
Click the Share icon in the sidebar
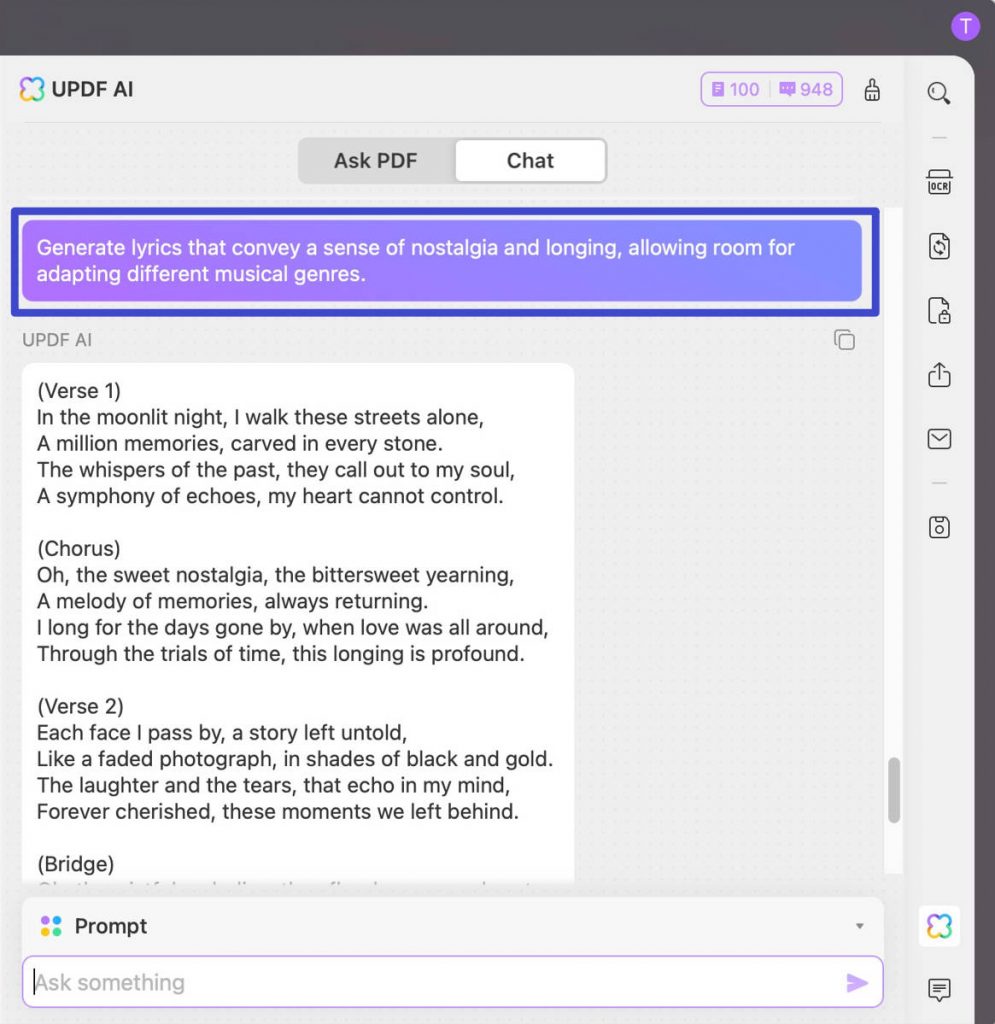point(938,375)
